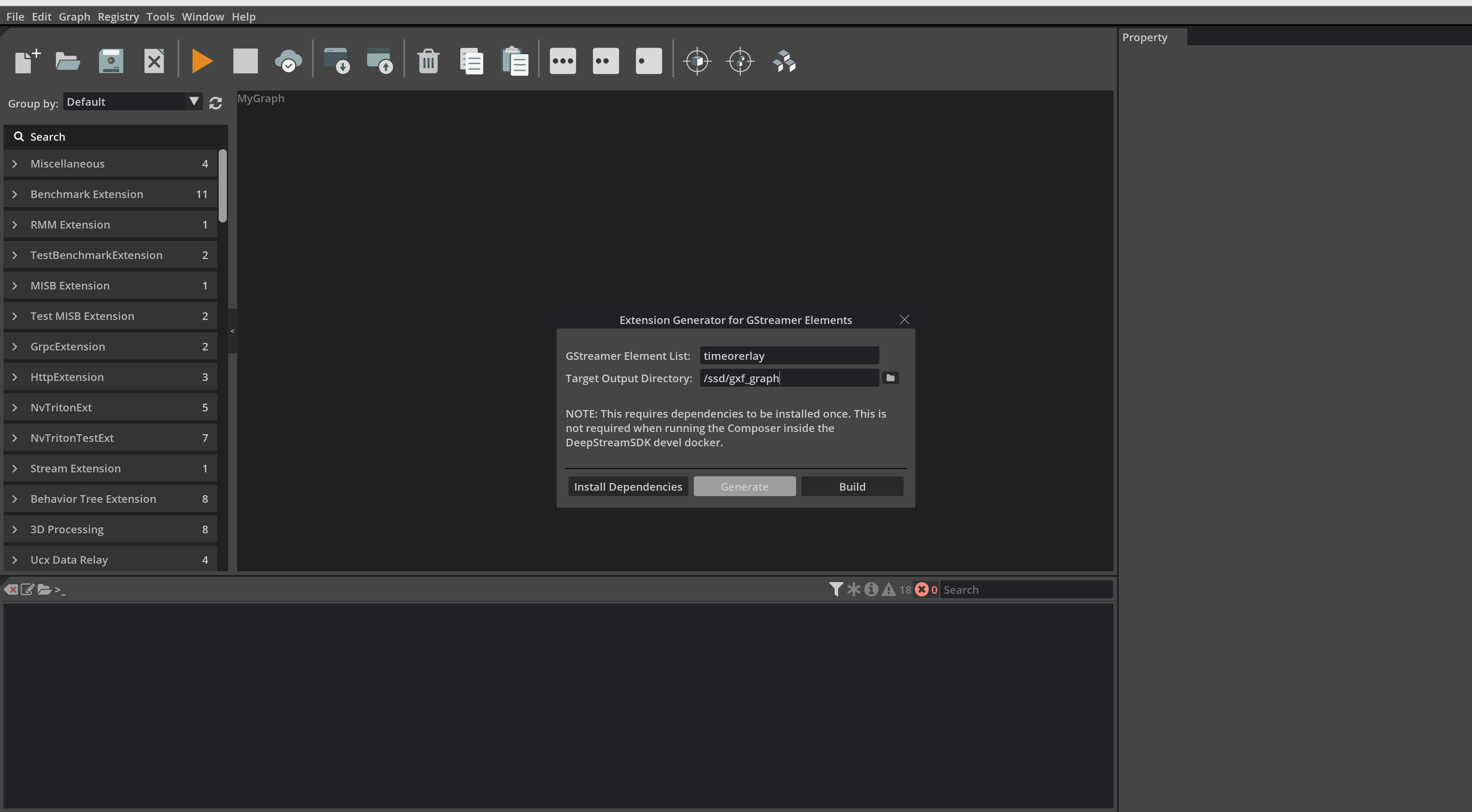Expand the Test MISB Extension category
Viewport: 1472px width, 812px height.
[110, 316]
